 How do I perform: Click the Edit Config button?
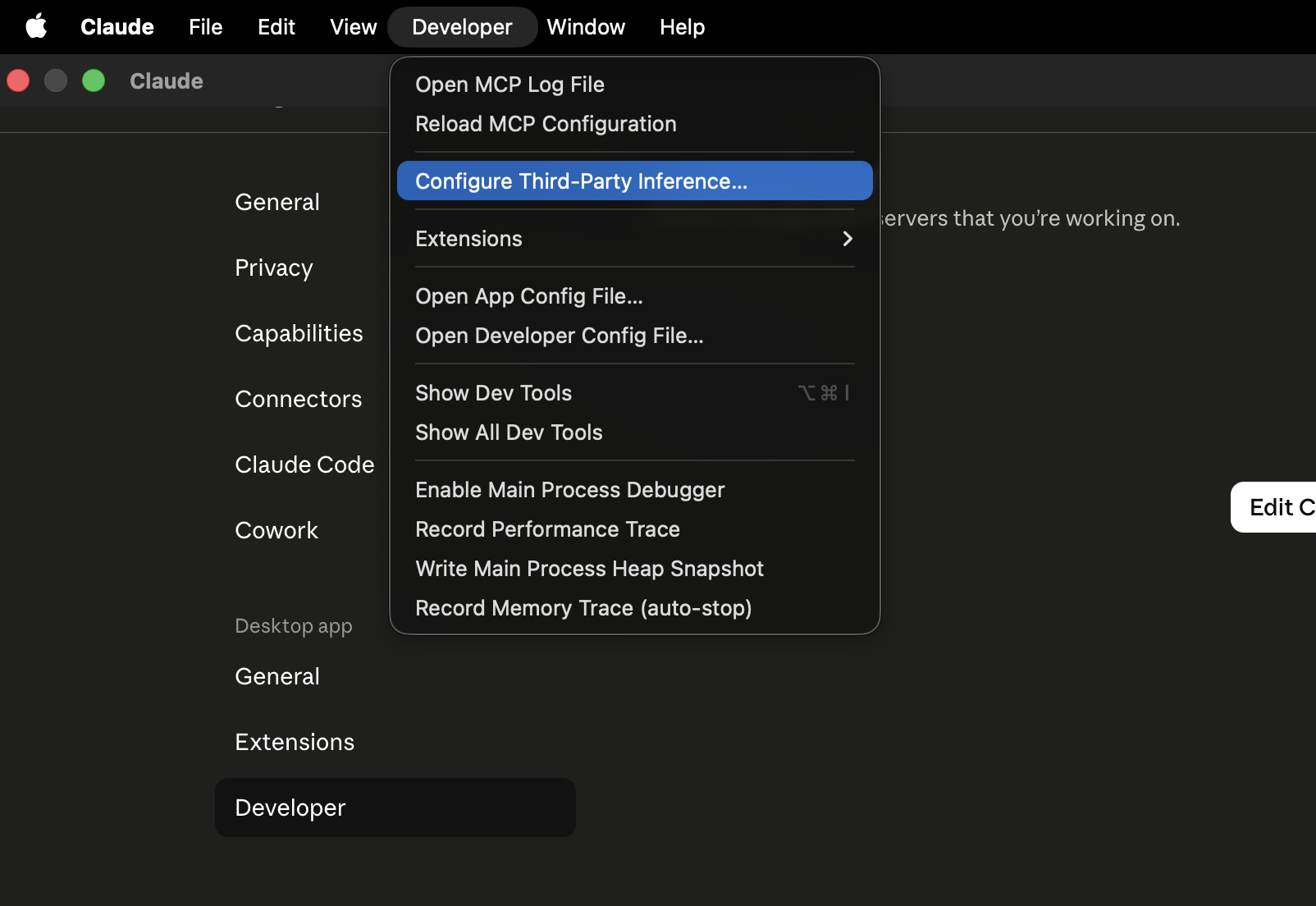tap(1273, 507)
